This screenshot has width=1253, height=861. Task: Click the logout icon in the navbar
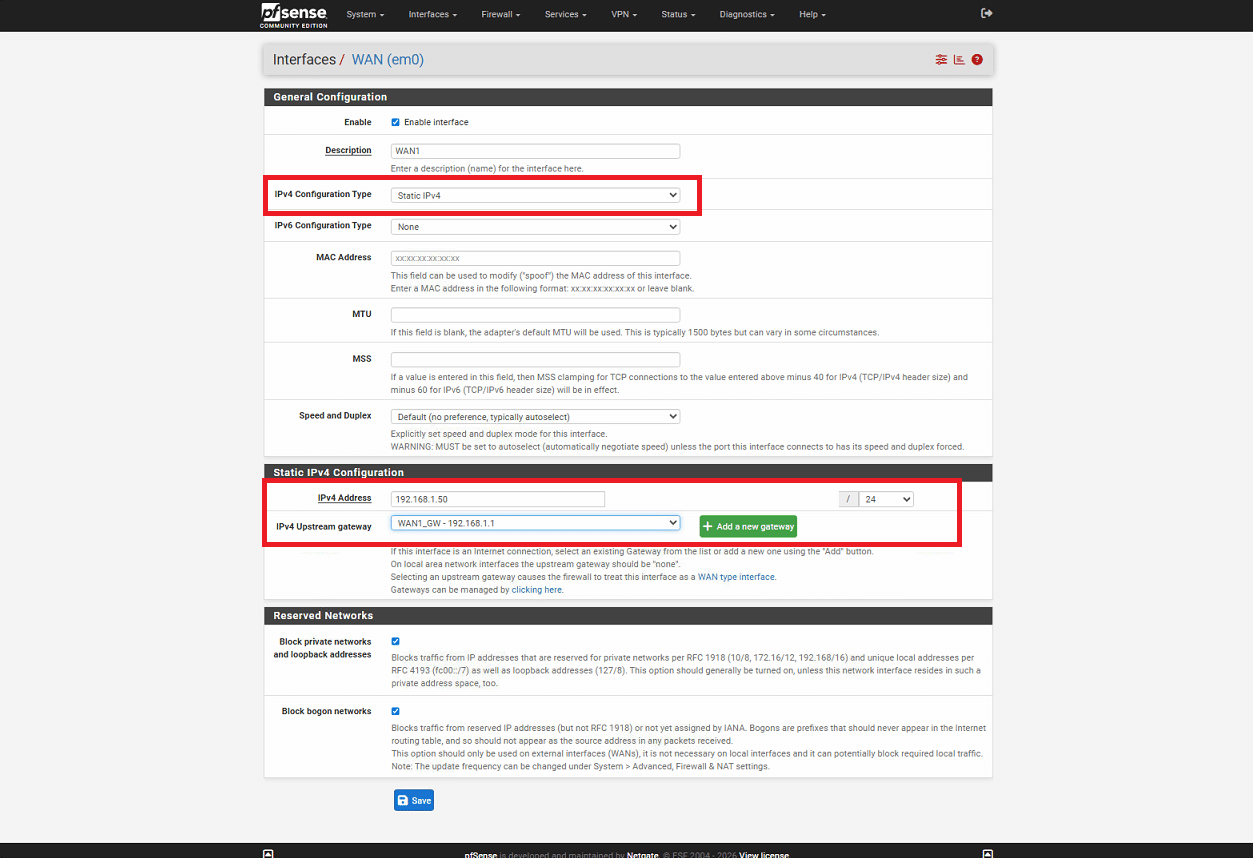[987, 13]
